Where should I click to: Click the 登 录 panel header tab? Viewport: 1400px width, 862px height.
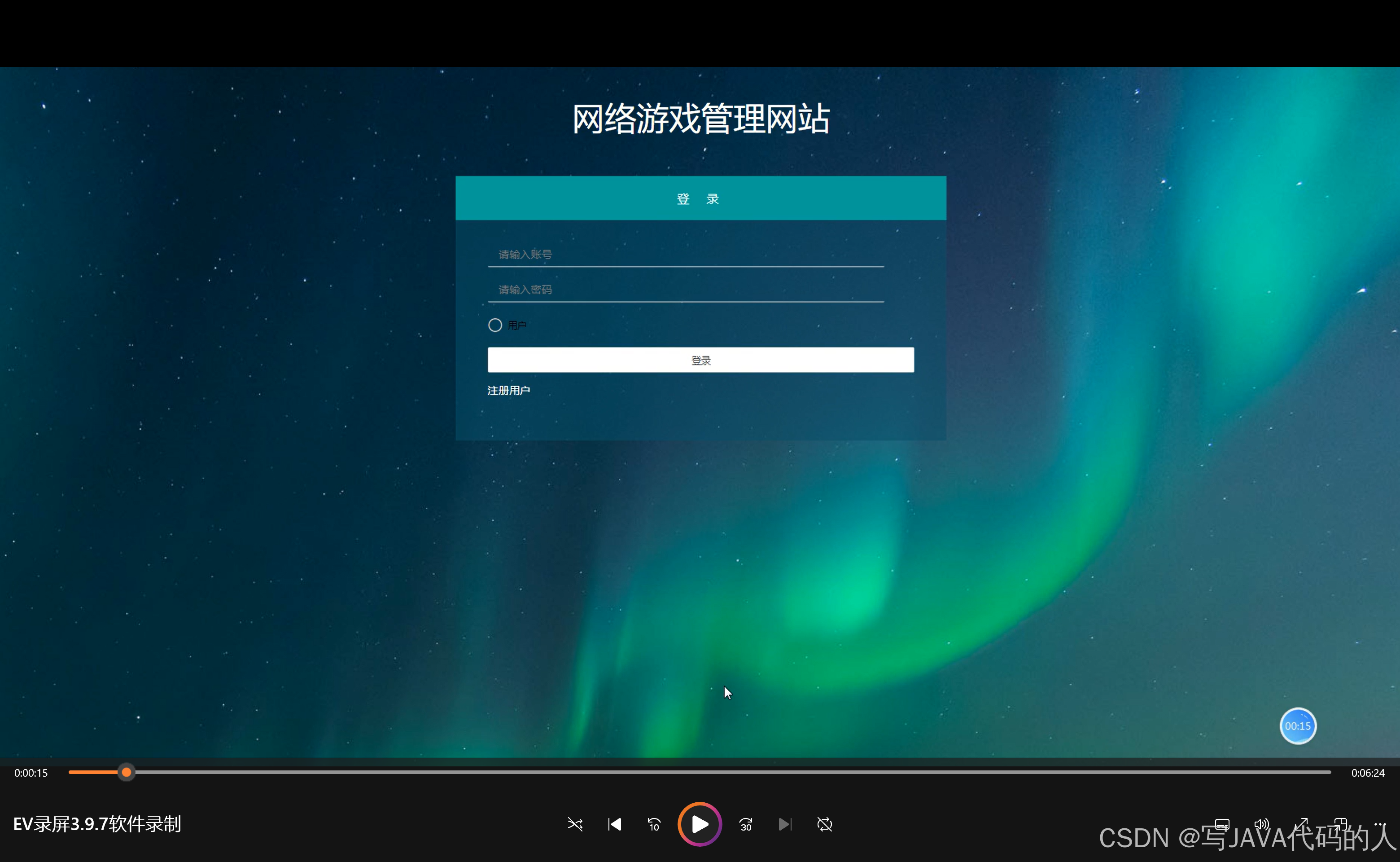point(700,198)
